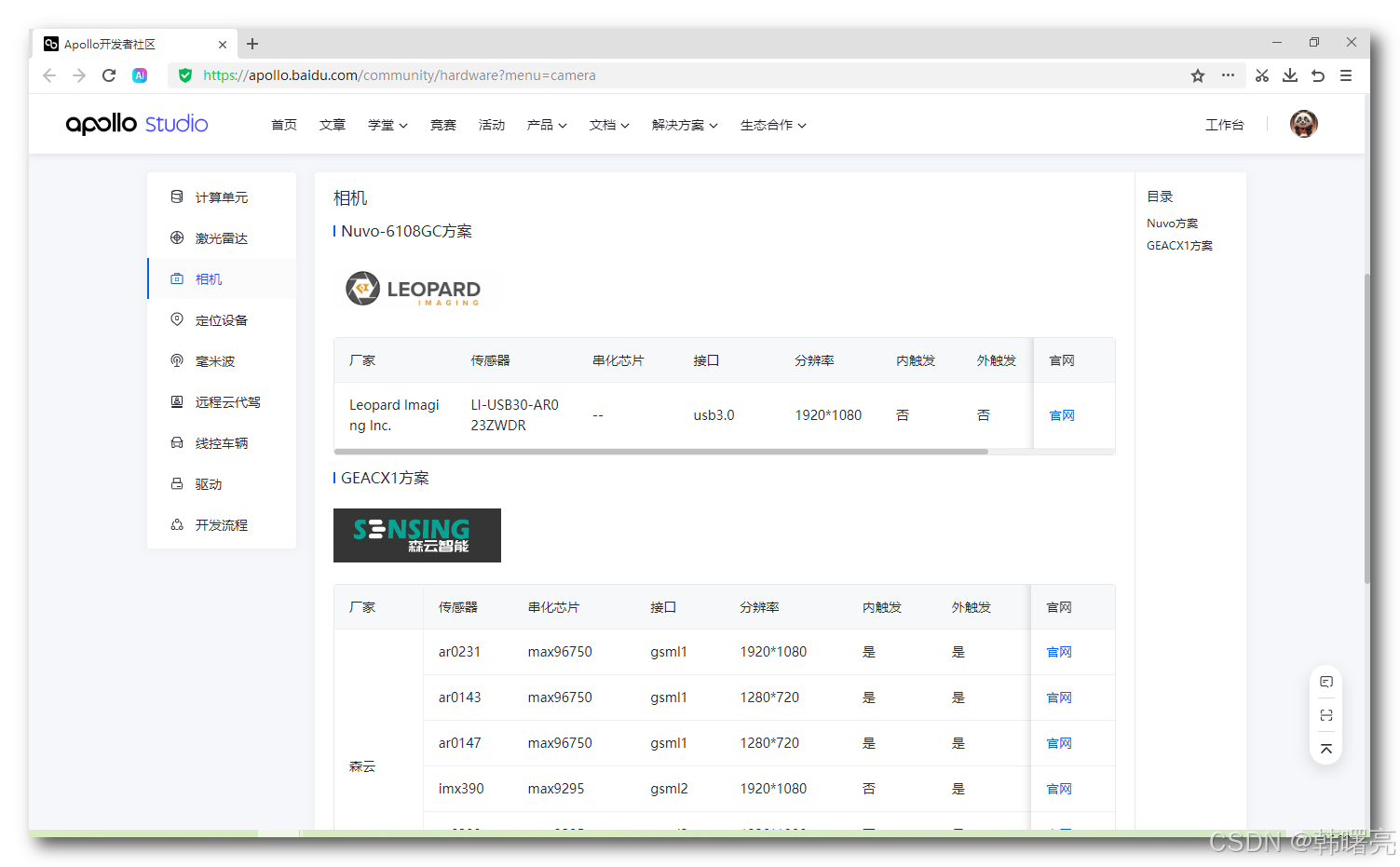Expand the 产品 dropdown menu
The height and width of the screenshot is (867, 1400).
point(547,125)
